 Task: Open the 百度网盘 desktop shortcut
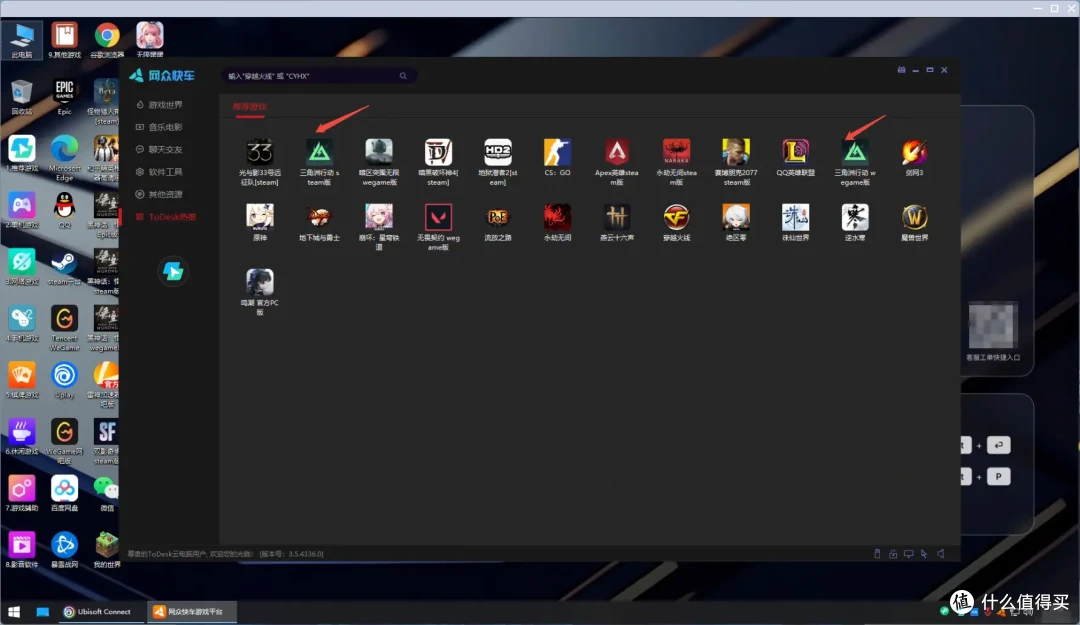pos(64,492)
